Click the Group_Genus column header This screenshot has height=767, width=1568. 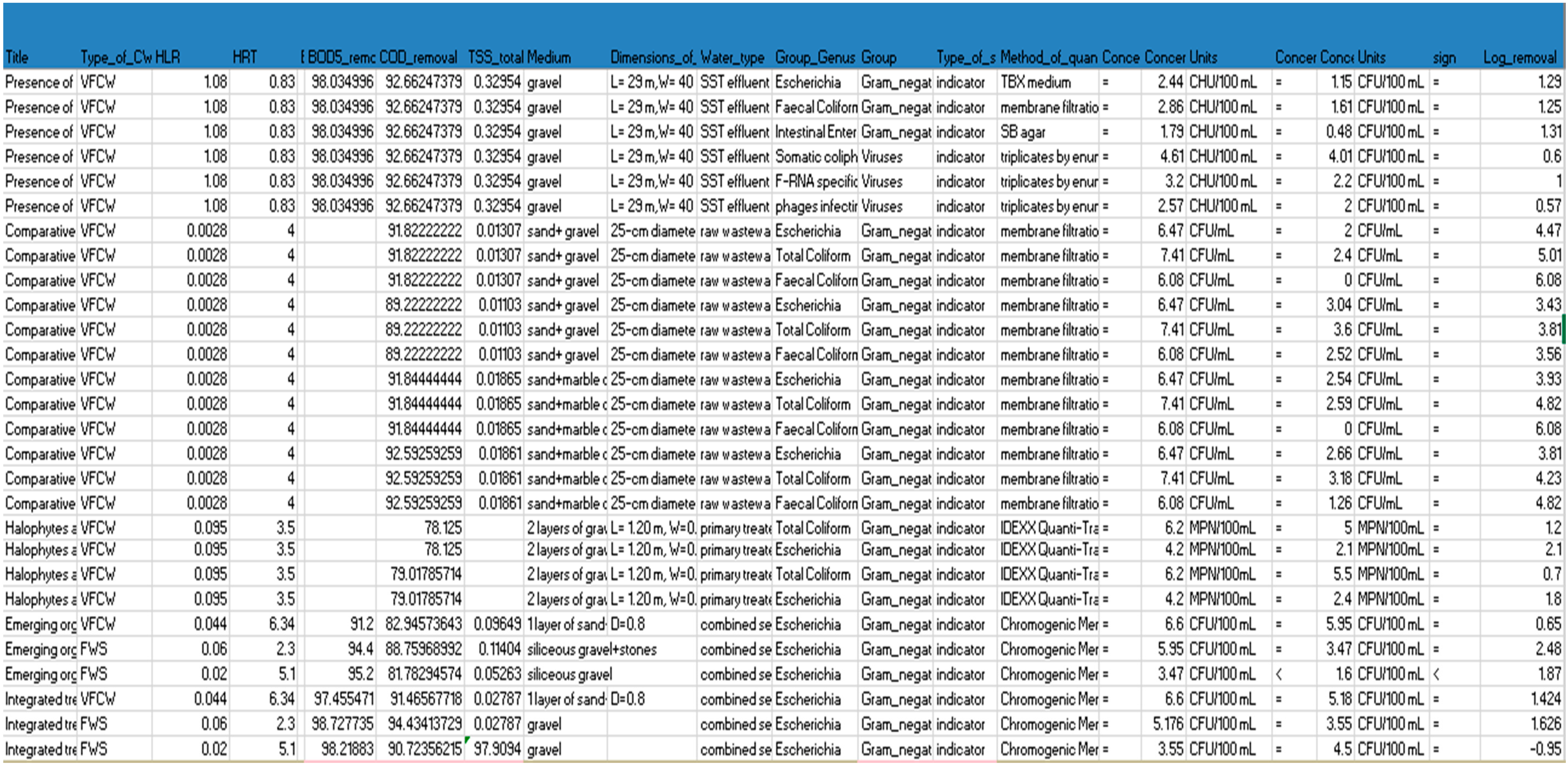[x=814, y=57]
